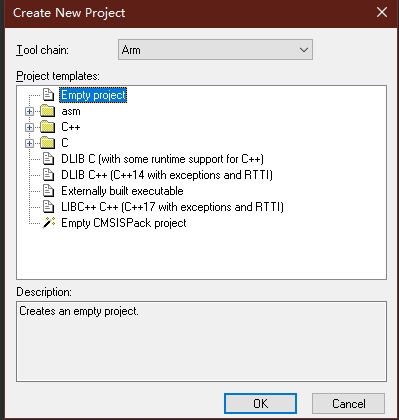Select LIBC++ C++ (C++17) template entry
The image size is (399, 420).
point(172,207)
